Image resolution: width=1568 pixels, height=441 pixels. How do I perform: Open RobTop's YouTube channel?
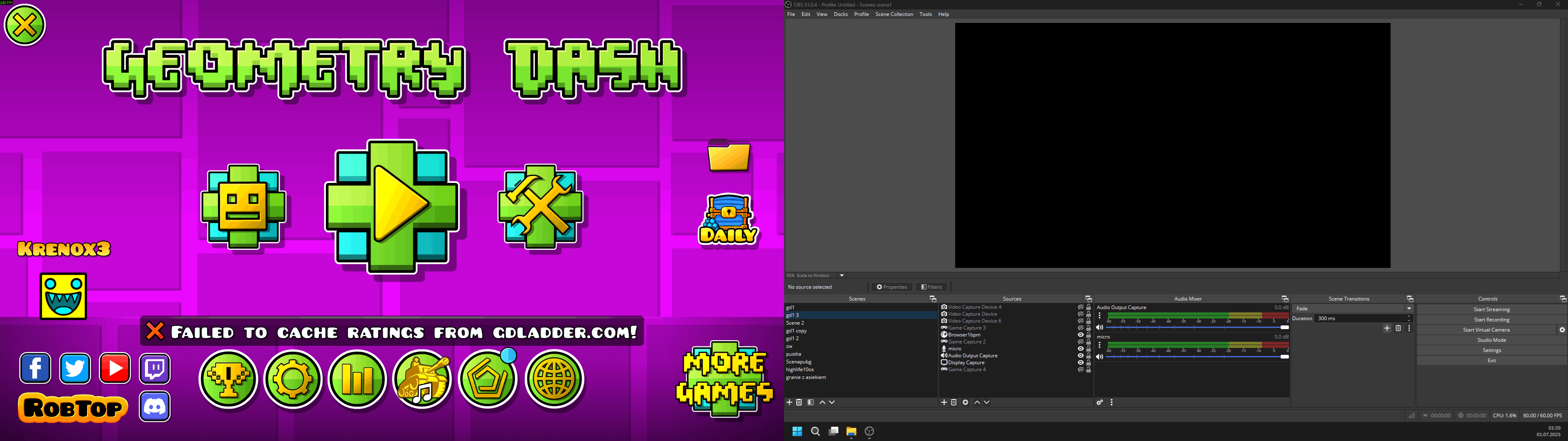(115, 368)
